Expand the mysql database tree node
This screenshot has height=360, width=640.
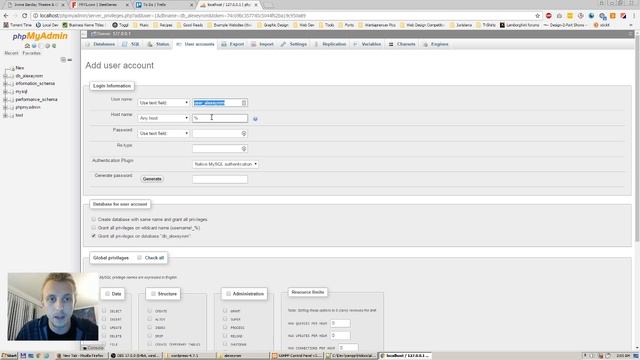click(5, 92)
